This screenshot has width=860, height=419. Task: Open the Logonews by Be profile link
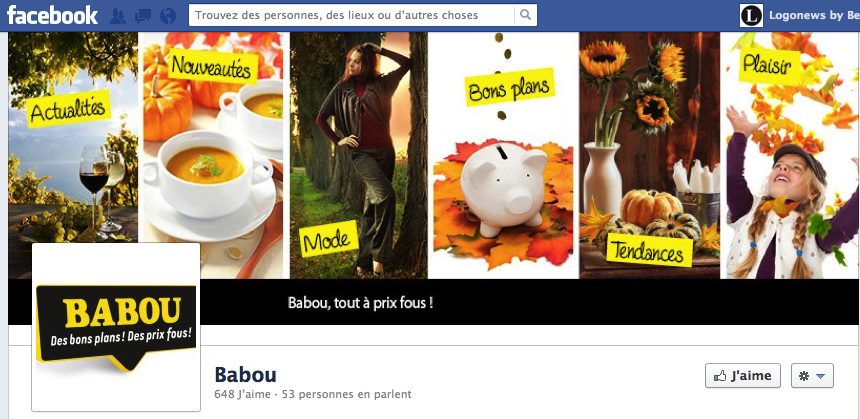814,15
